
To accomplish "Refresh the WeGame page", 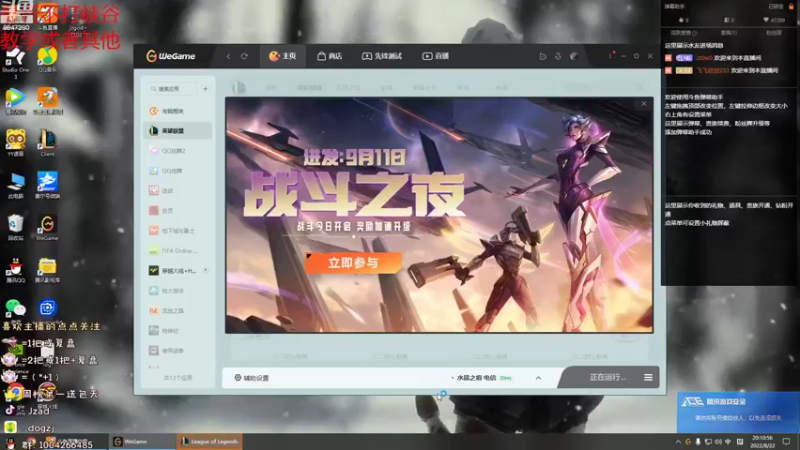I will (244, 56).
